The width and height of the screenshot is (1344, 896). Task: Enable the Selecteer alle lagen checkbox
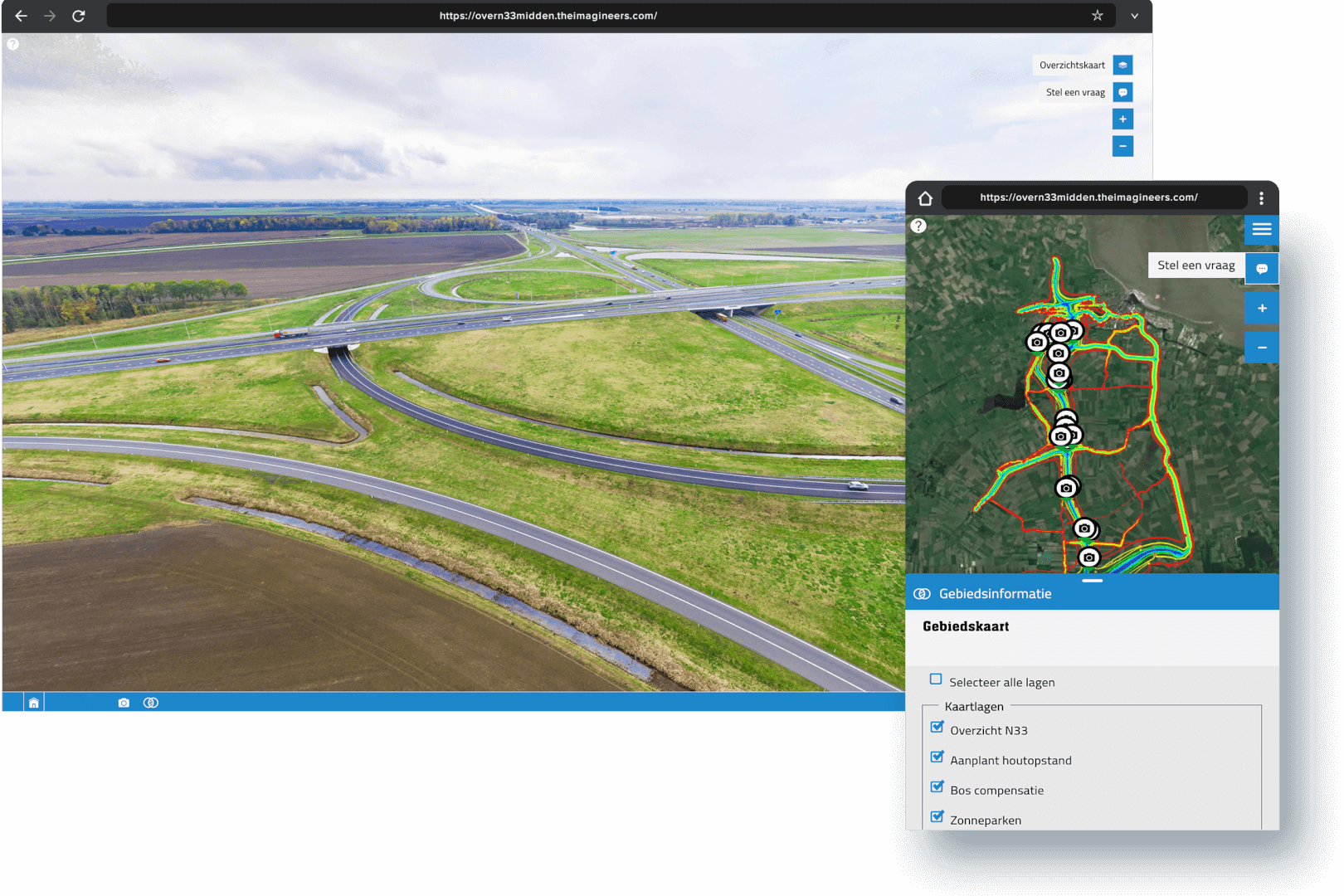point(935,679)
